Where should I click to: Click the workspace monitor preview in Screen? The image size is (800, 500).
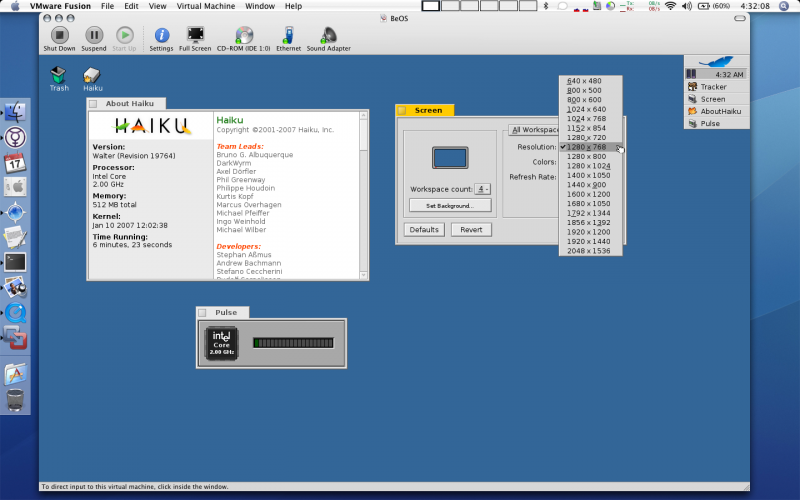click(450, 158)
